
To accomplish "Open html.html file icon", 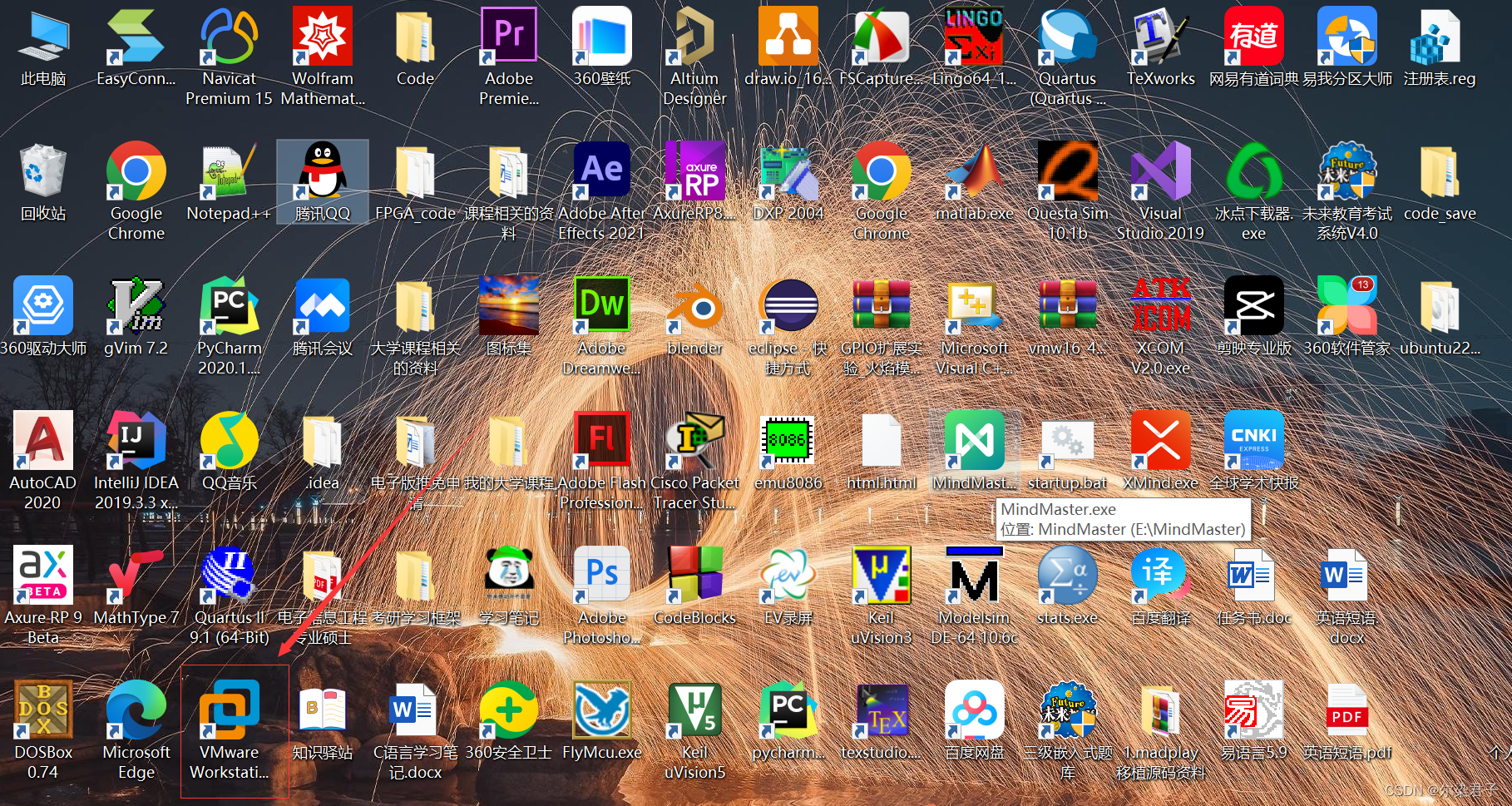I will [x=882, y=440].
